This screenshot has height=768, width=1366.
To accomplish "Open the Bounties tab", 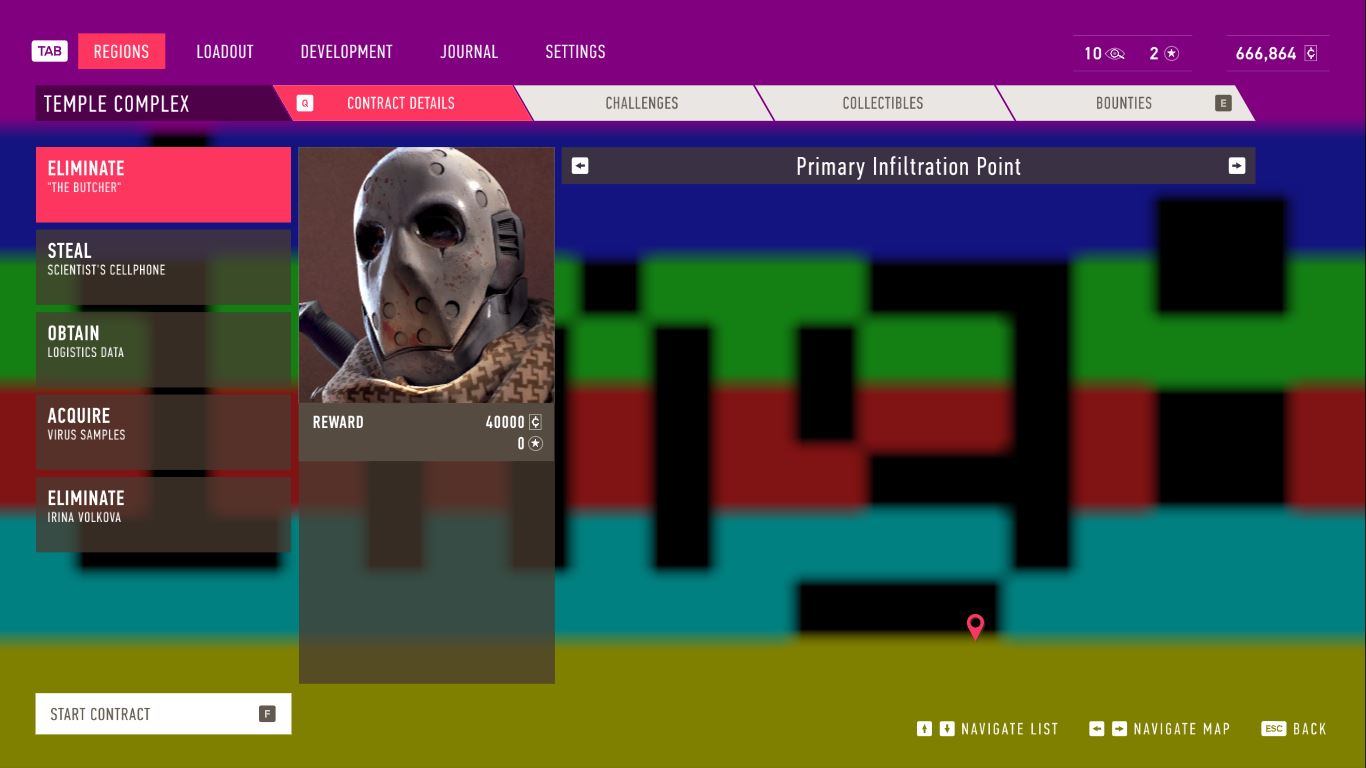I will 1123,103.
